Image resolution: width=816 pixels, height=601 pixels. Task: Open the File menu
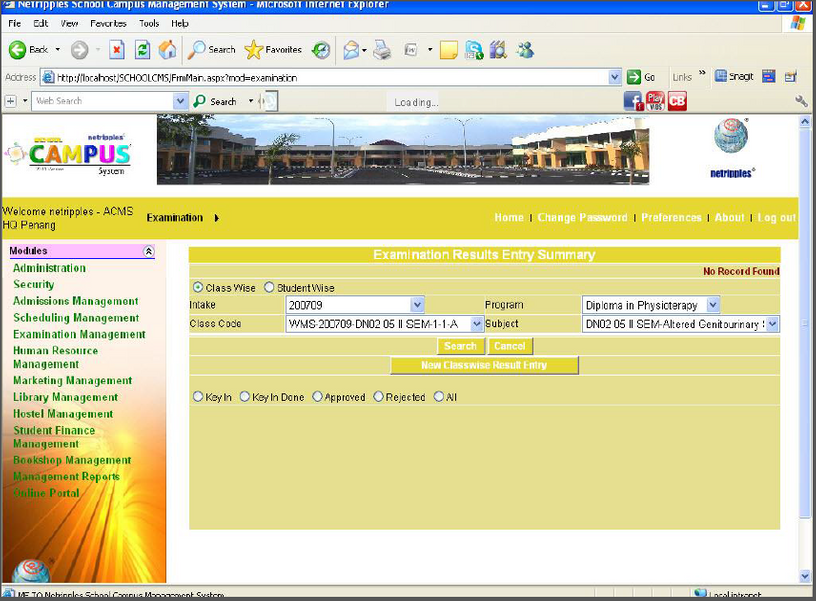click(x=15, y=23)
